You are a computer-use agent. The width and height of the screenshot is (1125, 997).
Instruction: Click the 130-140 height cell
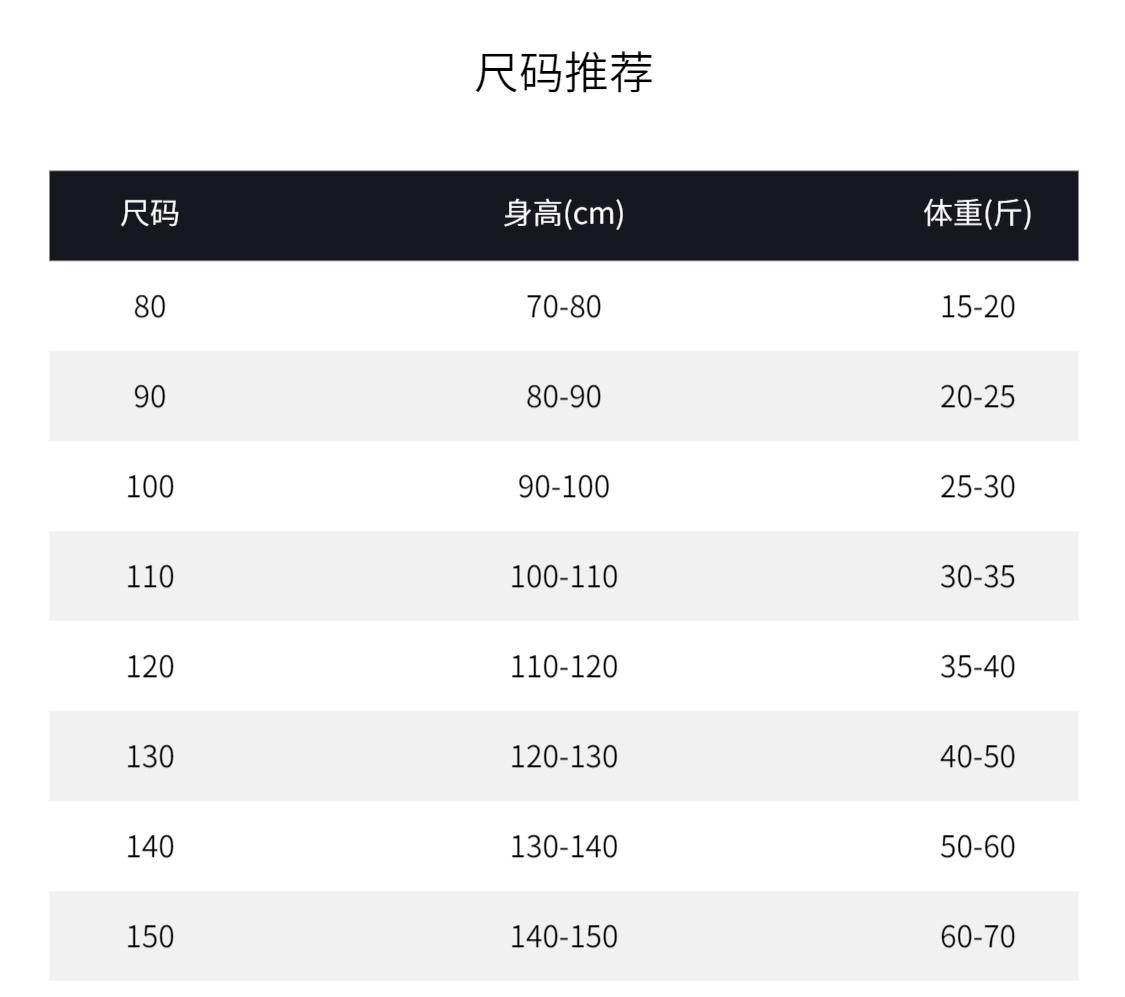point(564,847)
